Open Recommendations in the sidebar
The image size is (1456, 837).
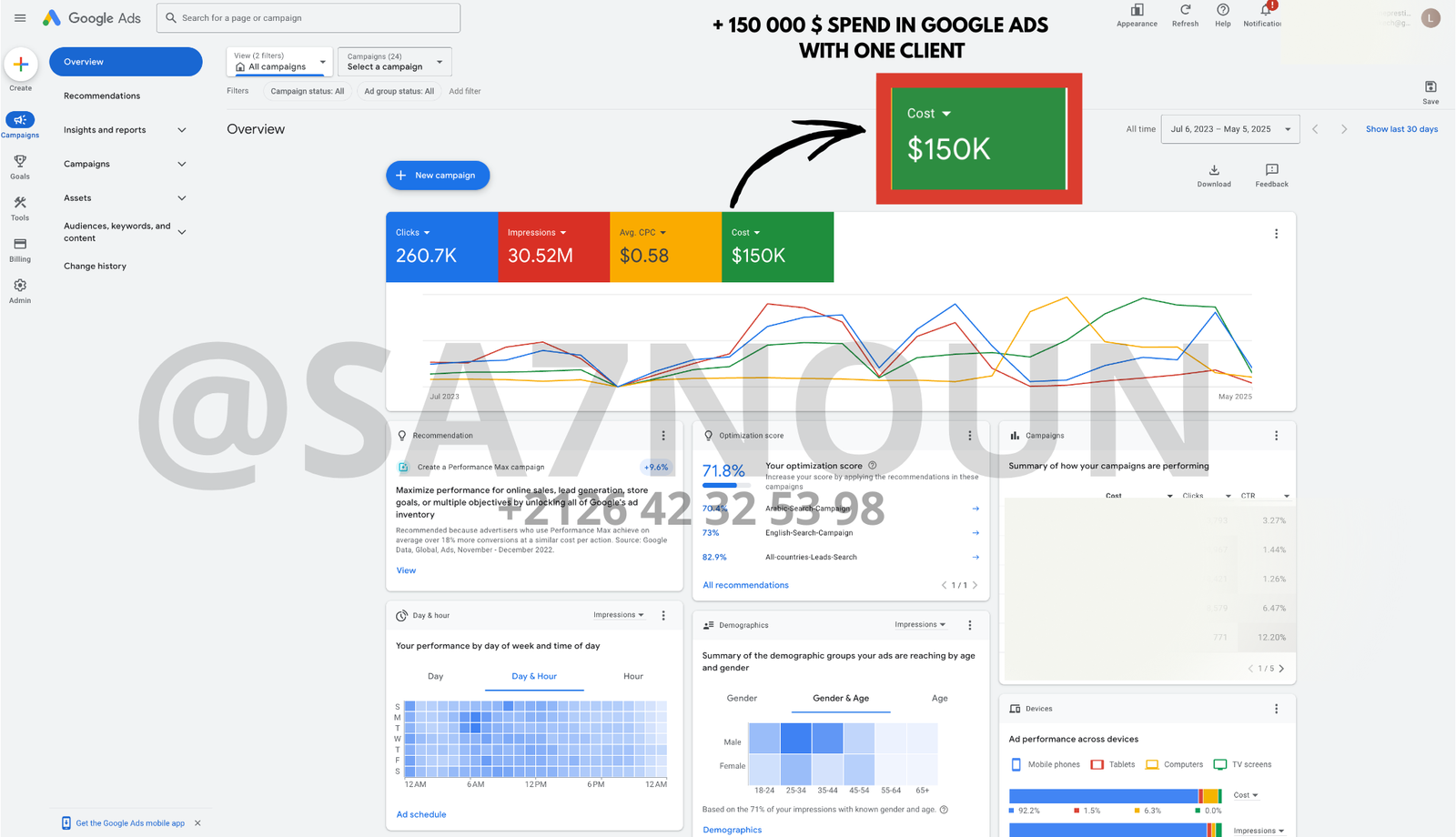tap(102, 96)
